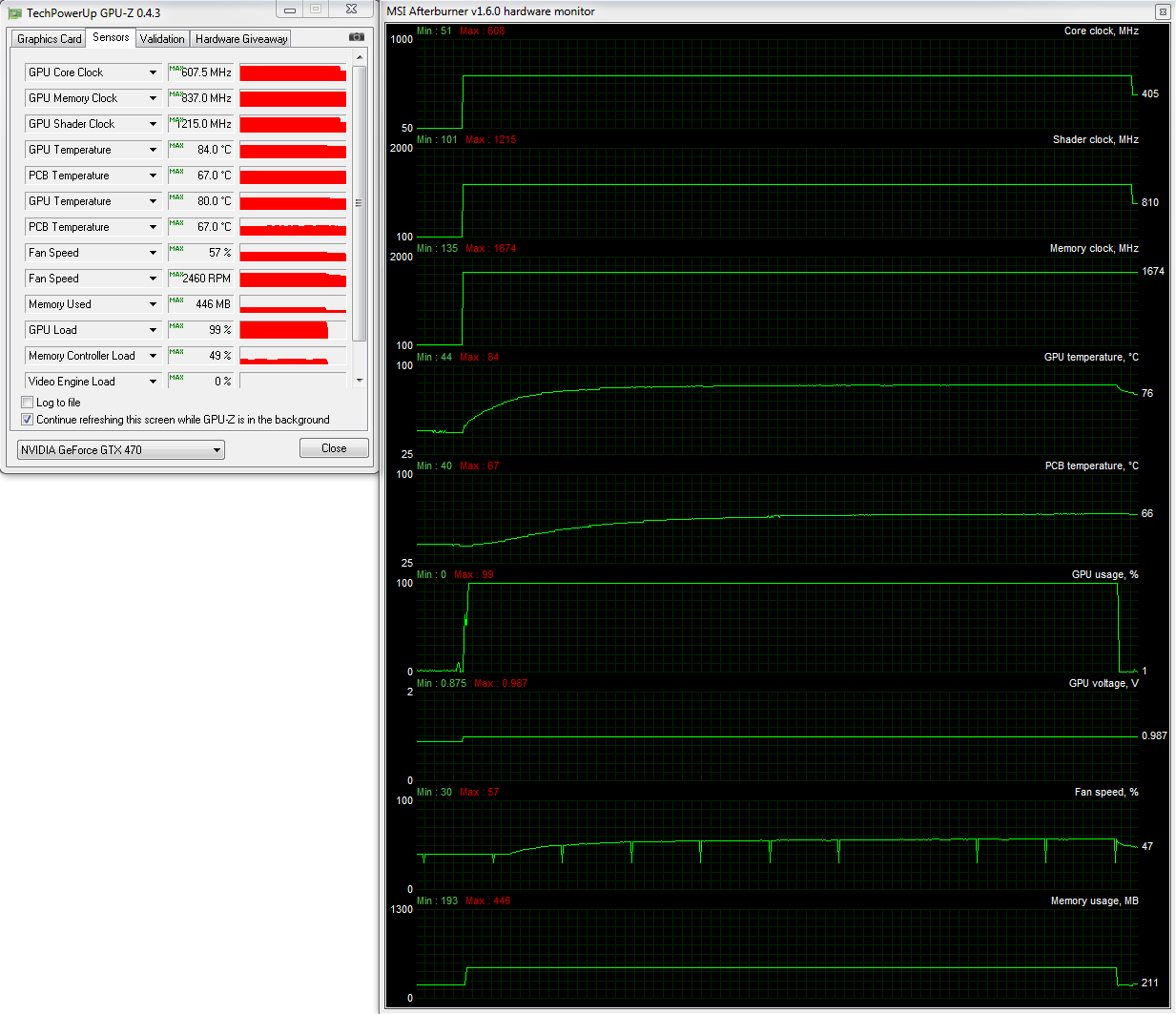Click the Max : 1215 shader clock label
The height and width of the screenshot is (1014, 1176).
(x=491, y=140)
